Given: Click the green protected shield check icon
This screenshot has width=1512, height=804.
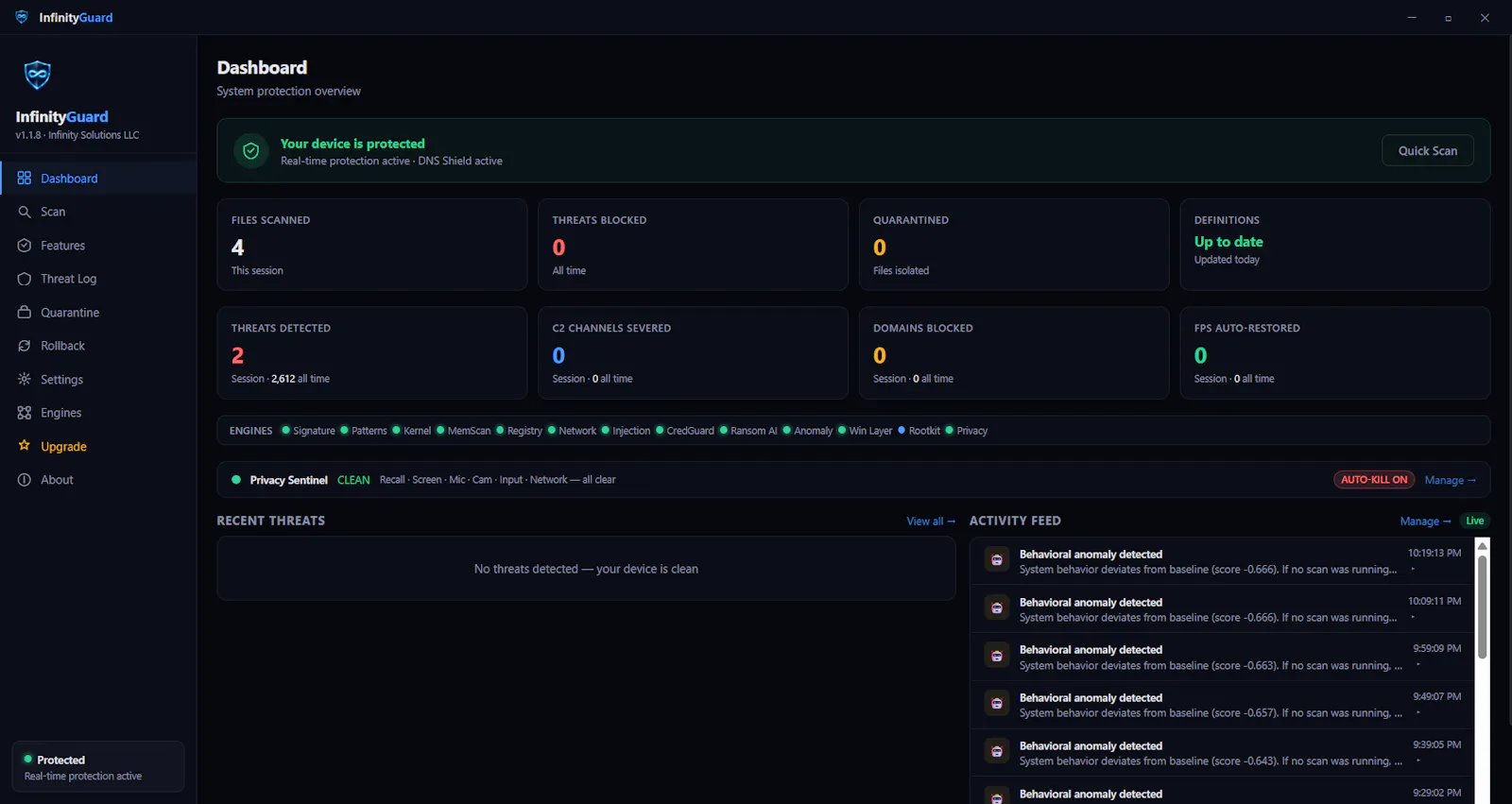Looking at the screenshot, I should click(250, 151).
